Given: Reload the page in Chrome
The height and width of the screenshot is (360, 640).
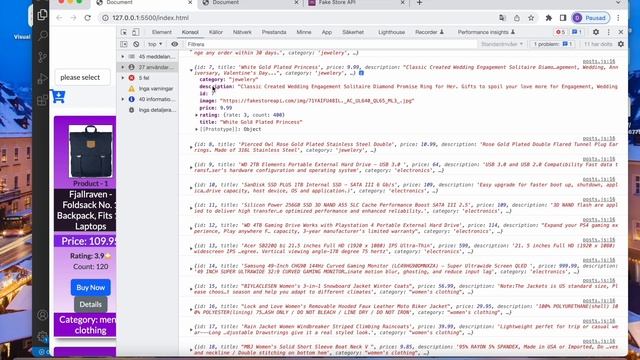Looking at the screenshot, I should coord(87,18).
